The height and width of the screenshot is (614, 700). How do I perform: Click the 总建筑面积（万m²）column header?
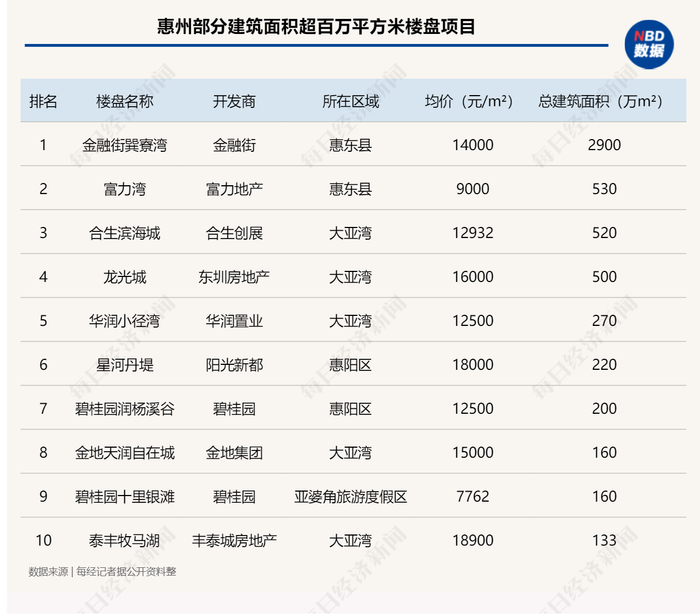600,101
